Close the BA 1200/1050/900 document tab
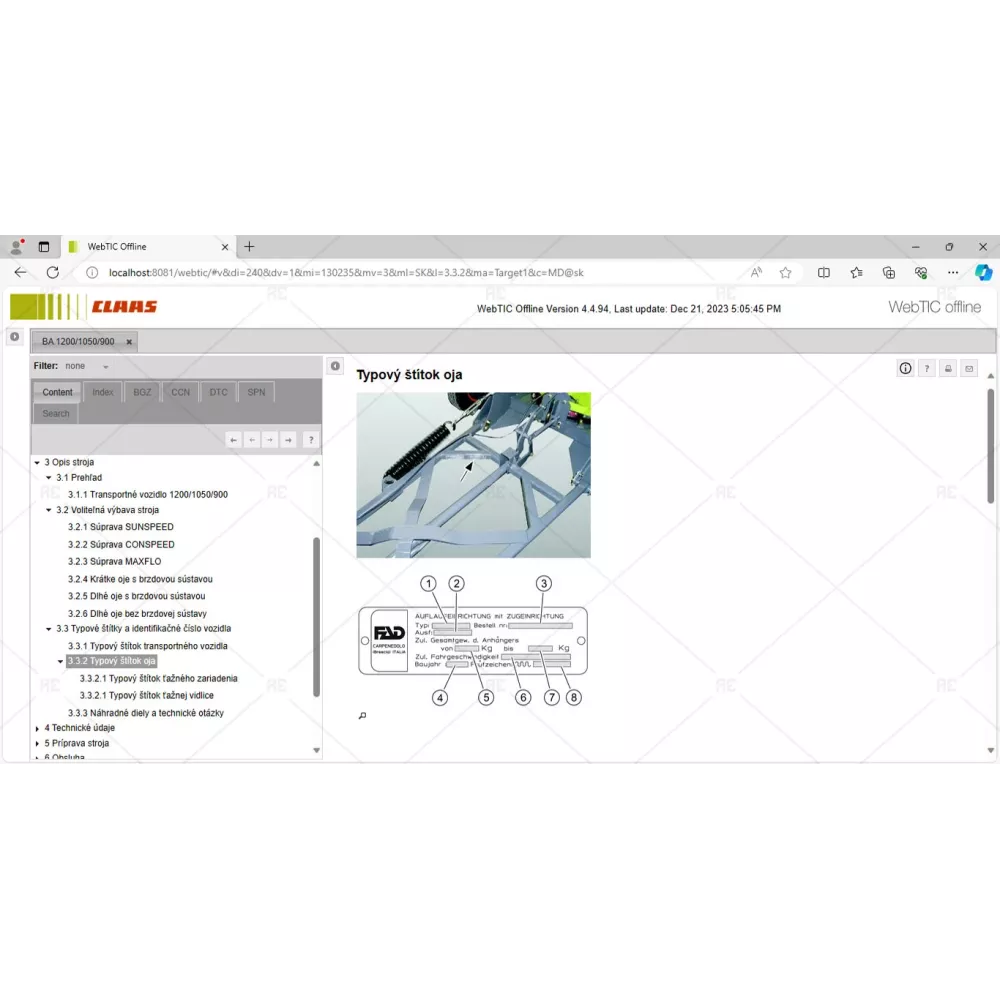Viewport: 1000px width, 1000px height. point(129,342)
